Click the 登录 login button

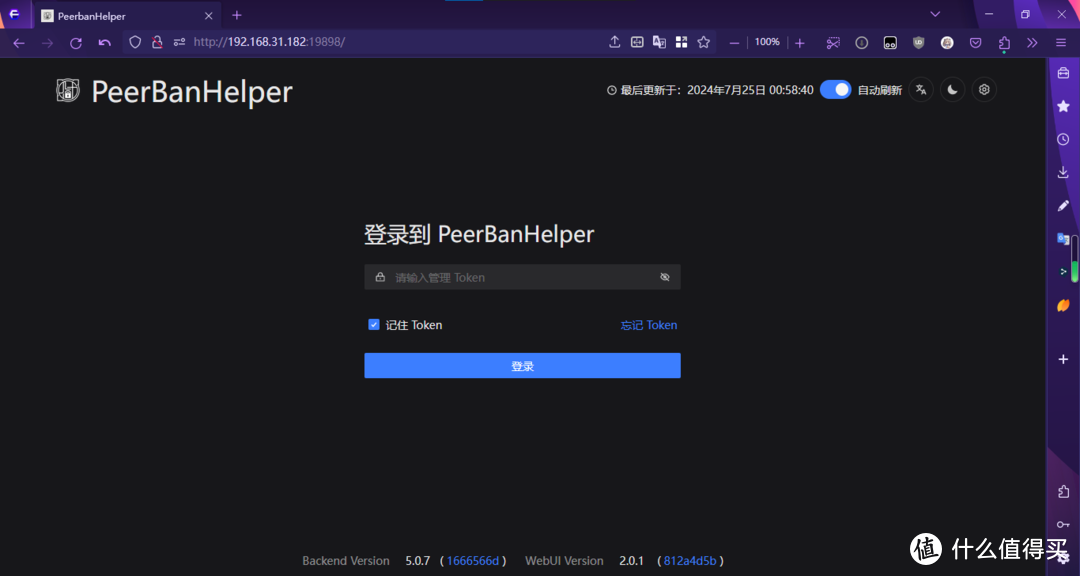pyautogui.click(x=522, y=365)
